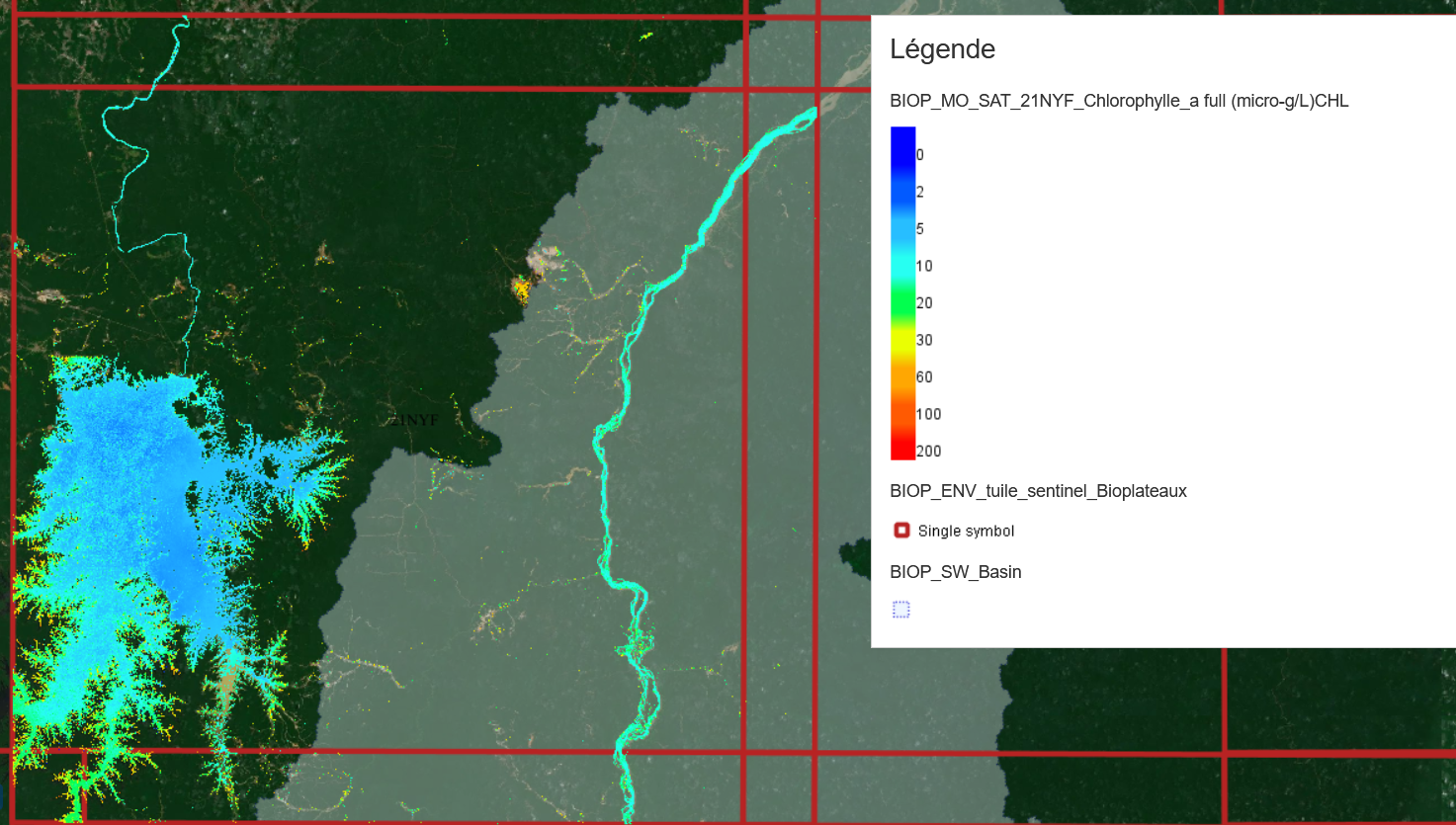Click the legend value label 200
Image resolution: width=1456 pixels, height=825 pixels.
click(927, 452)
